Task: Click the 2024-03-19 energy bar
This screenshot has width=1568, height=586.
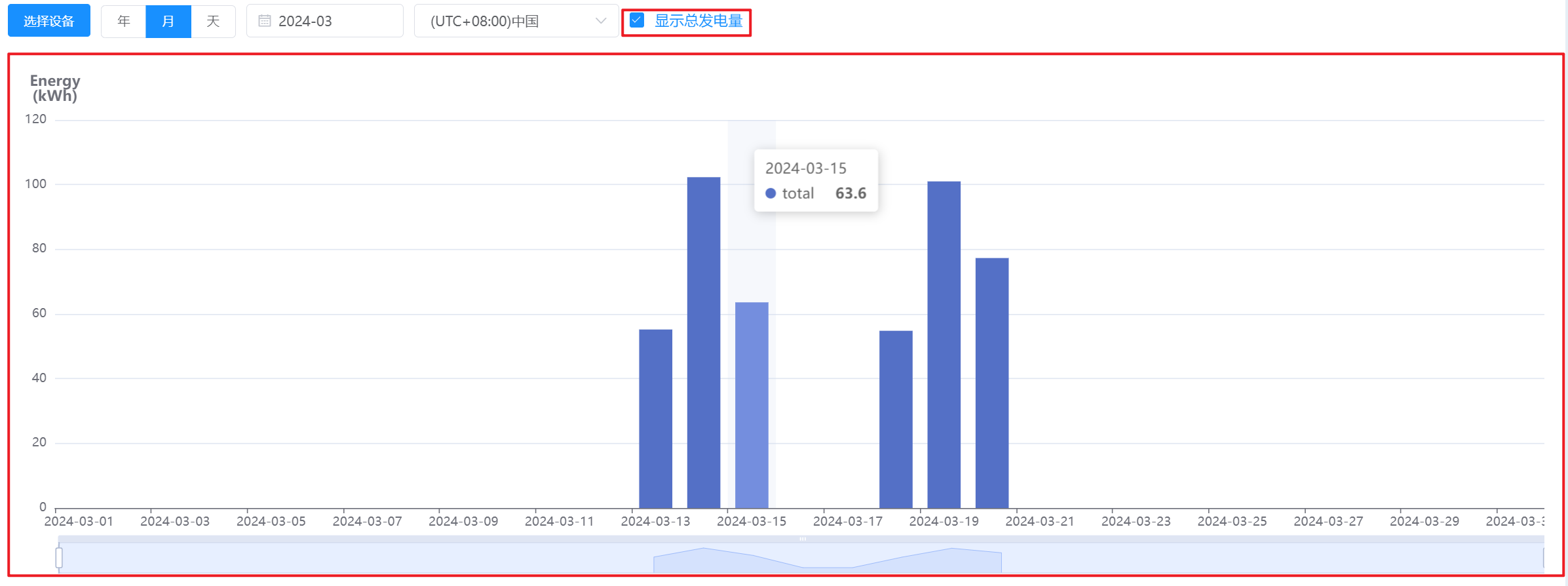Action: (944, 345)
